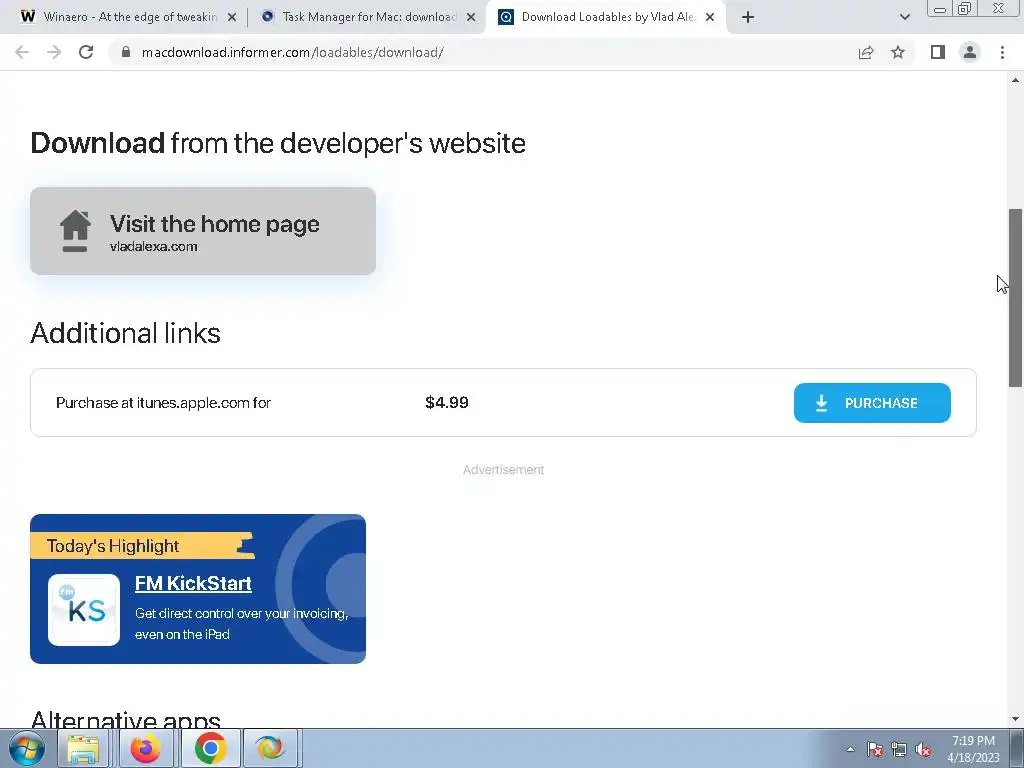Show hidden system tray icons

850,749
